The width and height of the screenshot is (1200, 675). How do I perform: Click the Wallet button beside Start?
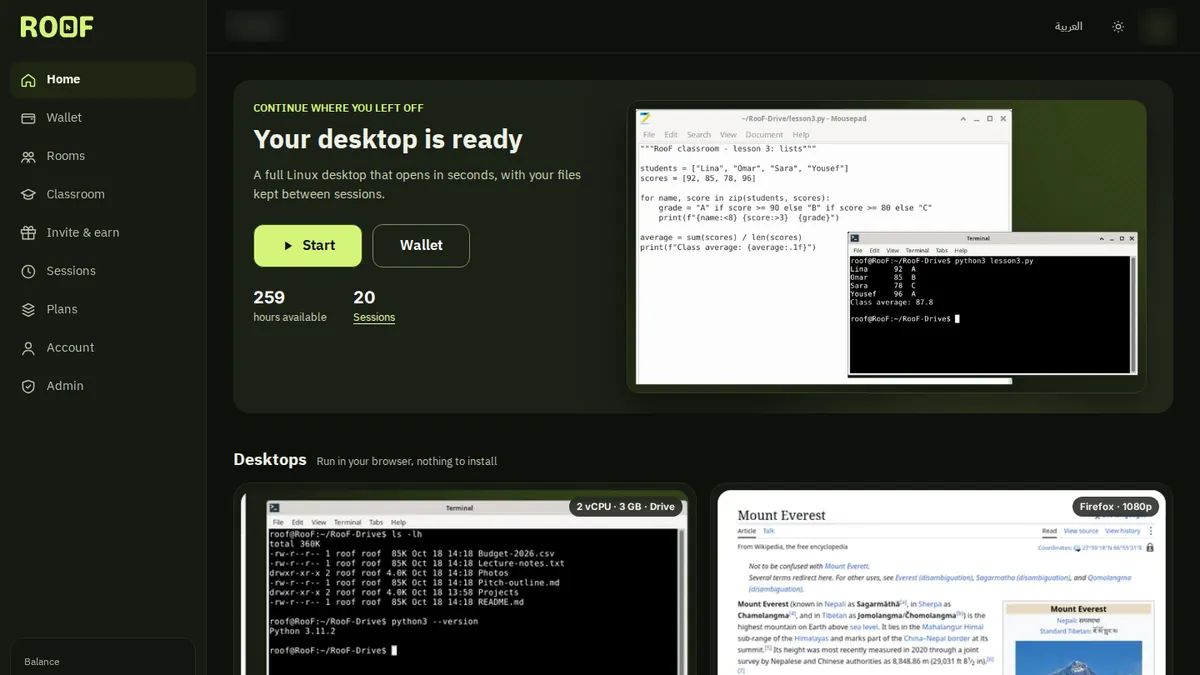[x=421, y=246]
